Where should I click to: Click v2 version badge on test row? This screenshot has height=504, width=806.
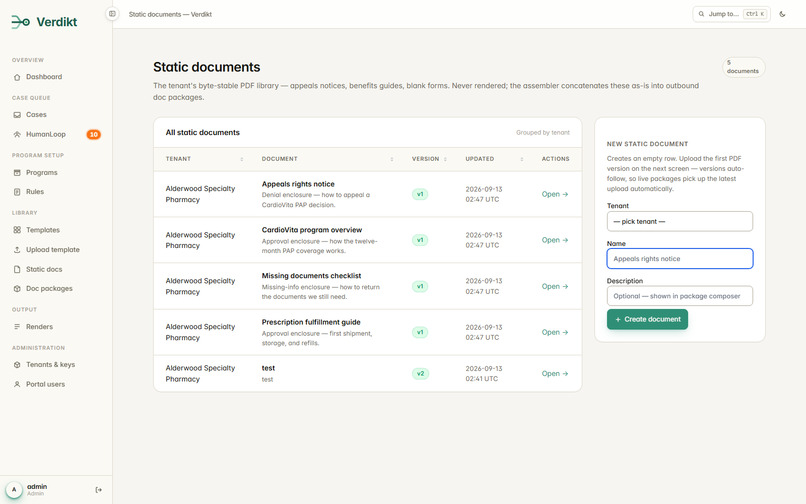tap(420, 374)
